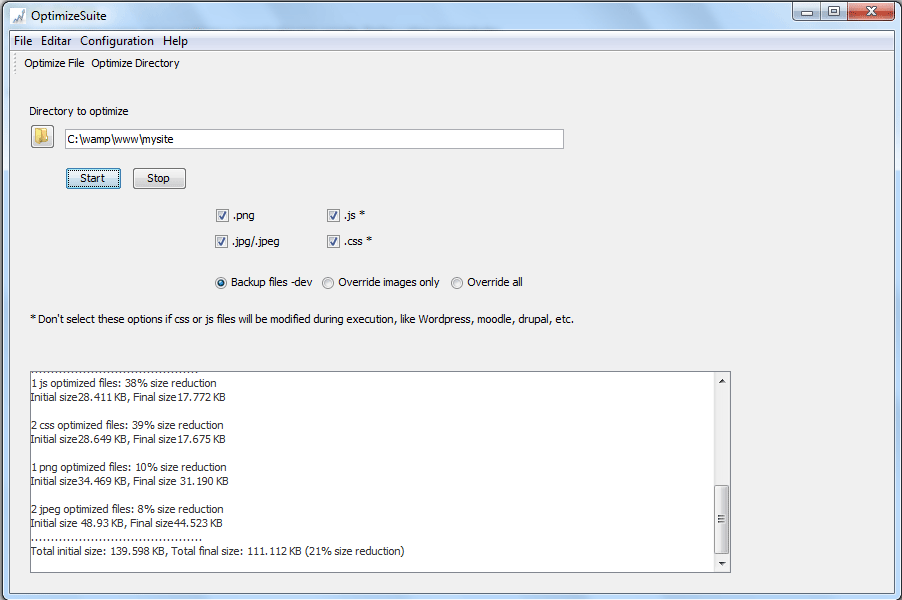
Task: Switch to the Optimize Directory tab
Action: pyautogui.click(x=135, y=63)
